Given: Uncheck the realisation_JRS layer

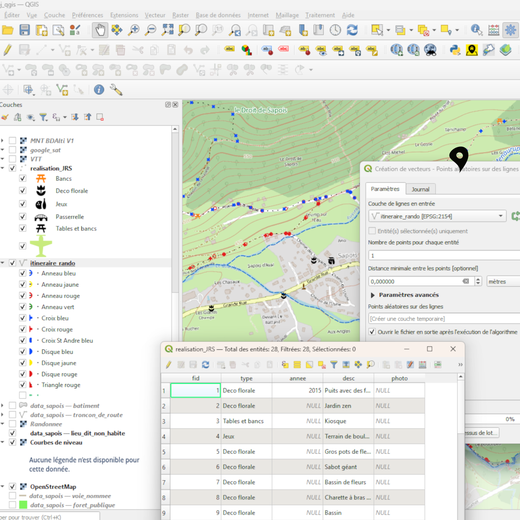Looking at the screenshot, I should pos(12,168).
